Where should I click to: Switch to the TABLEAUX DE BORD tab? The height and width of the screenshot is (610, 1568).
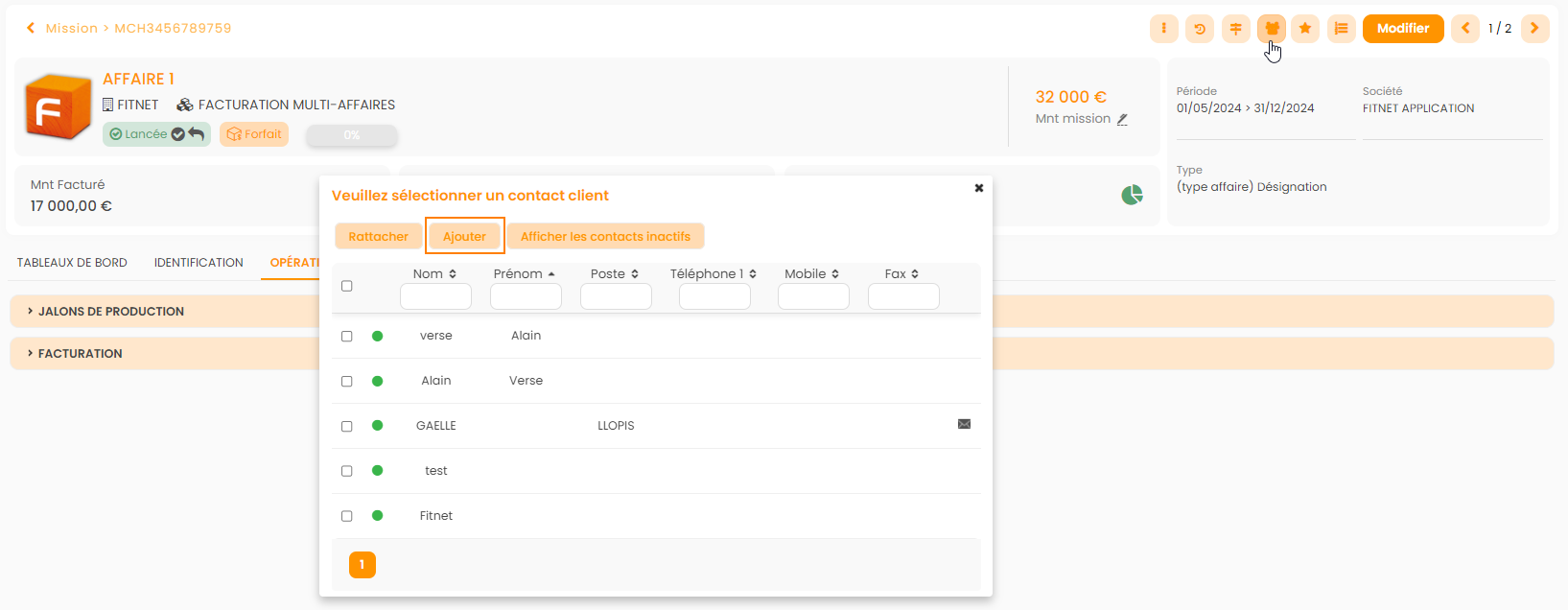click(x=72, y=263)
